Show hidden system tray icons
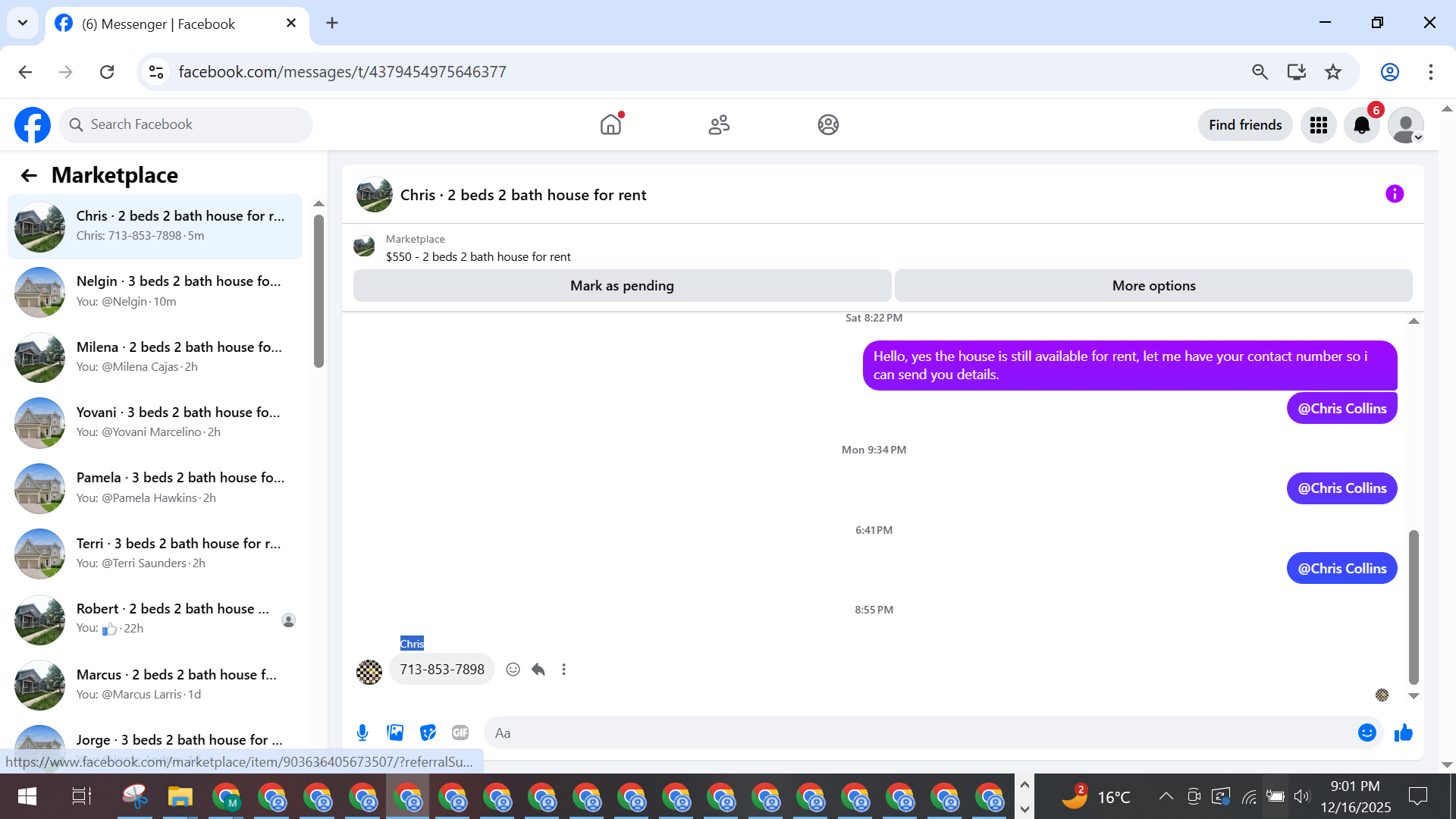The height and width of the screenshot is (819, 1456). [x=1166, y=796]
